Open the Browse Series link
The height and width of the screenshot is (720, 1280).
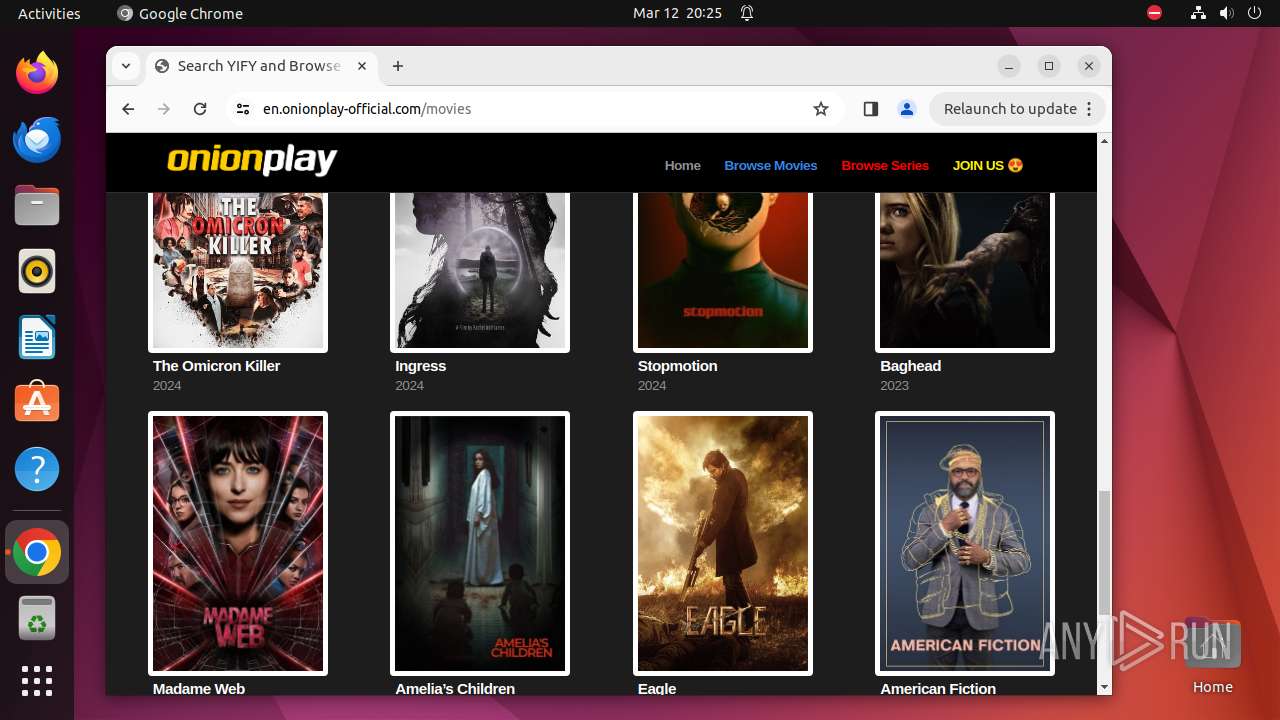[x=885, y=165]
